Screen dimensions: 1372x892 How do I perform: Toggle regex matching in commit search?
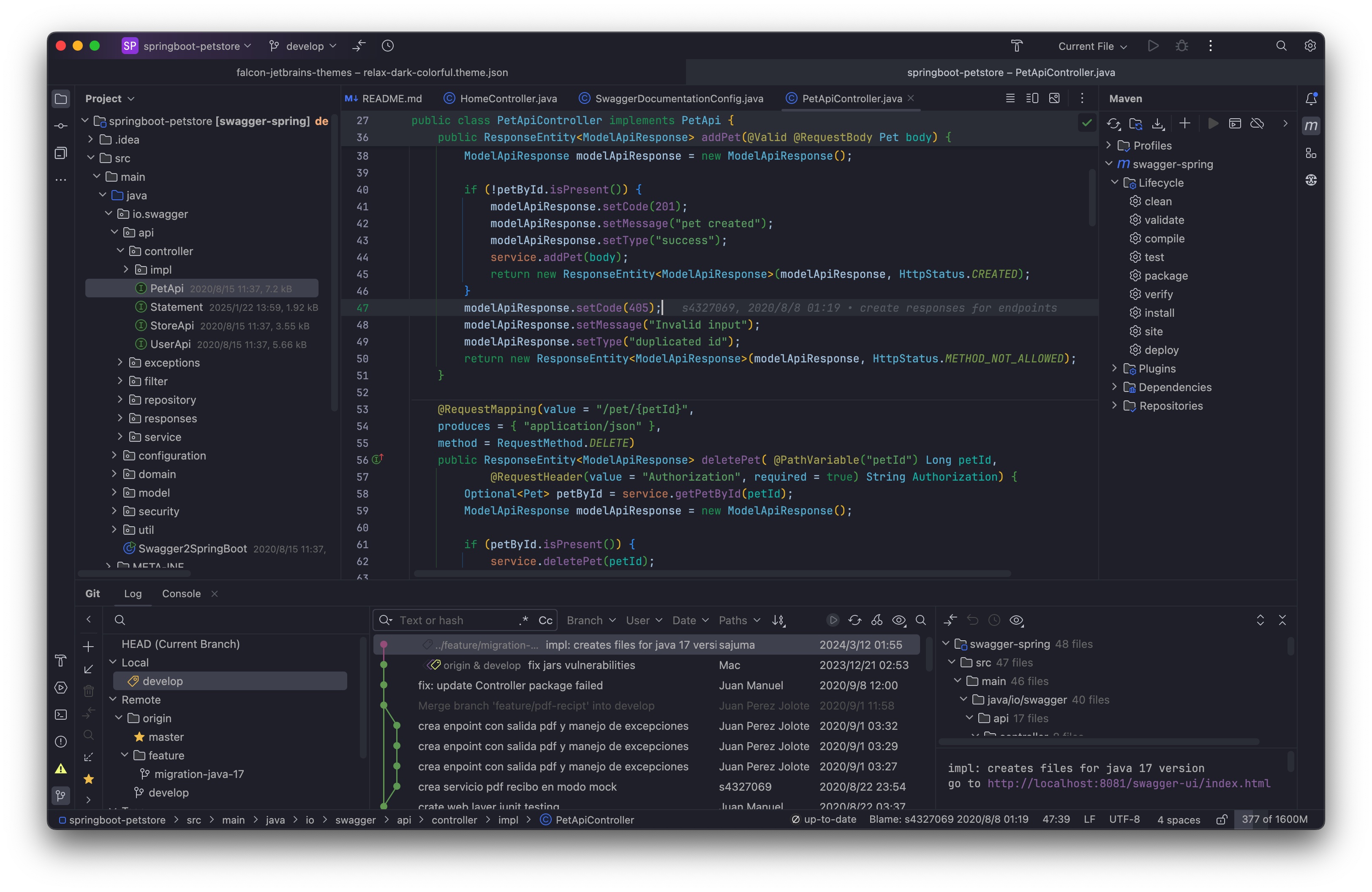523,620
